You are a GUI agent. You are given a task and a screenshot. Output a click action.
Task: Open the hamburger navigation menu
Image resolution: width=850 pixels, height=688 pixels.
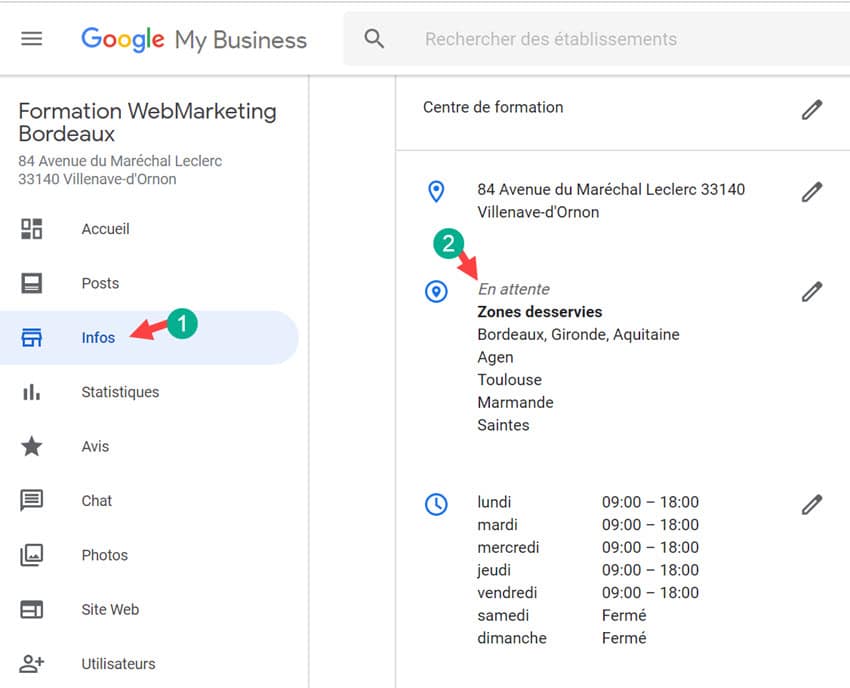pyautogui.click(x=32, y=39)
